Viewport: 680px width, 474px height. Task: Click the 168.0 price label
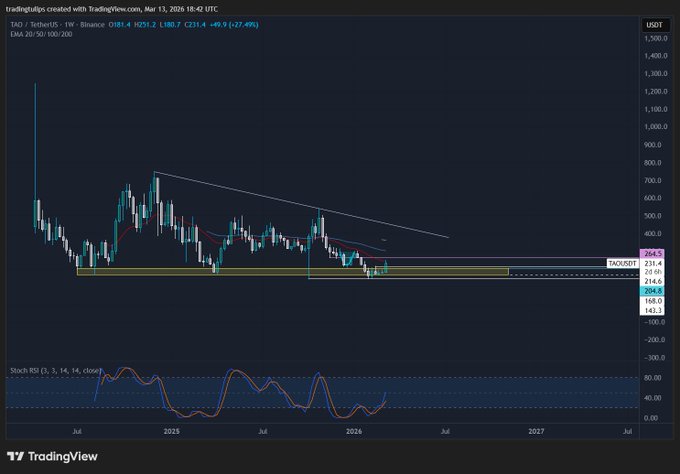[x=652, y=301]
